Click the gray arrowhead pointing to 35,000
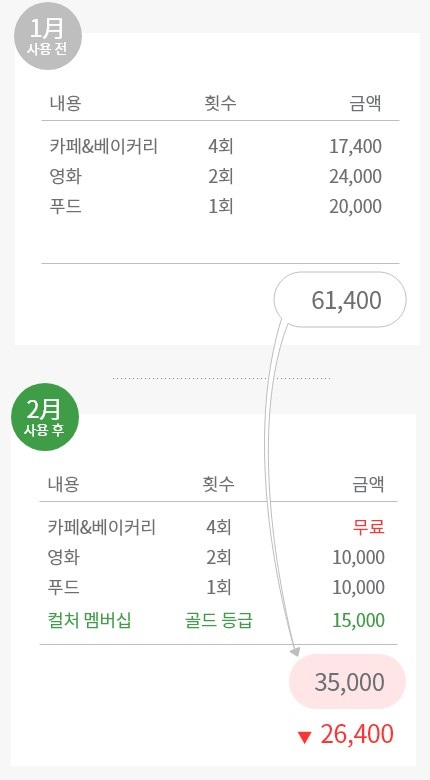430x780 pixels. coord(295,650)
